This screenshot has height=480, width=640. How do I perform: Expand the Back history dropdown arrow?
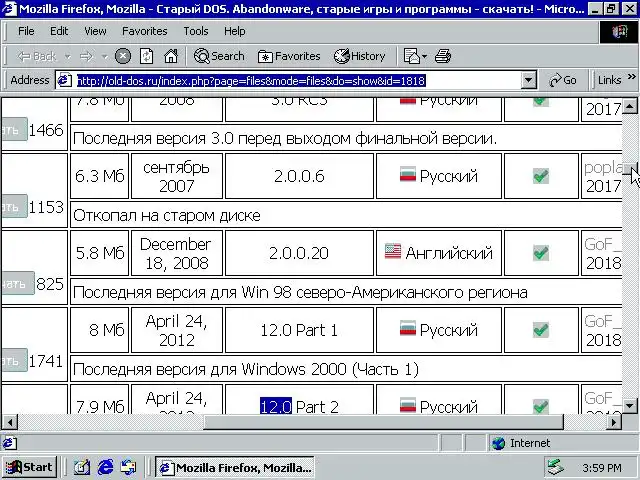click(68, 56)
